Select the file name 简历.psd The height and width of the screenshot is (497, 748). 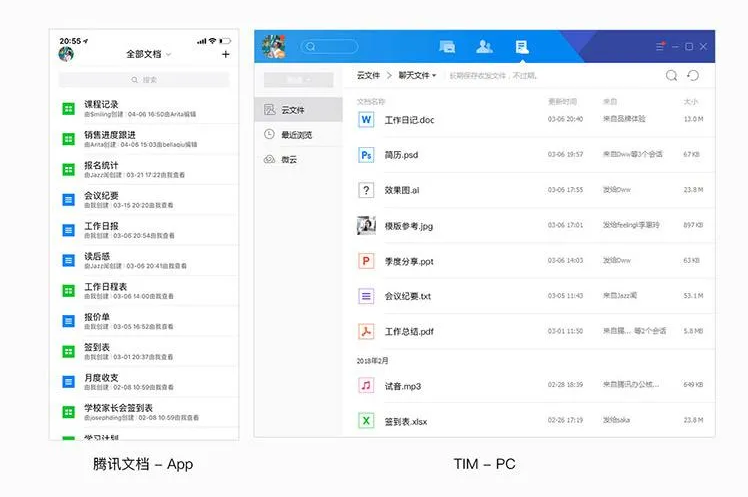click(401, 155)
